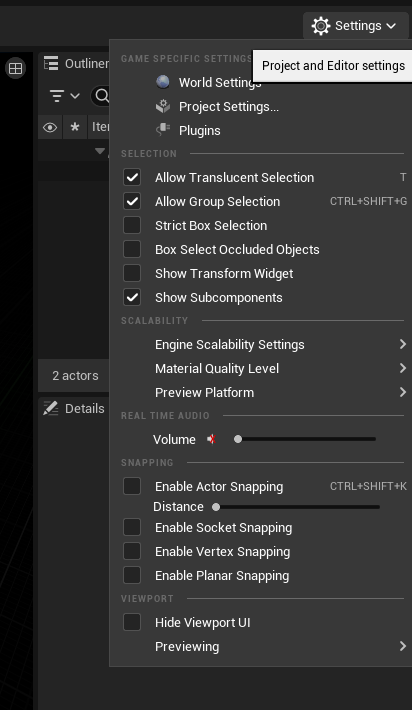The image size is (412, 710).
Task: Click the Outliner search magnifier icon
Action: (x=102, y=96)
